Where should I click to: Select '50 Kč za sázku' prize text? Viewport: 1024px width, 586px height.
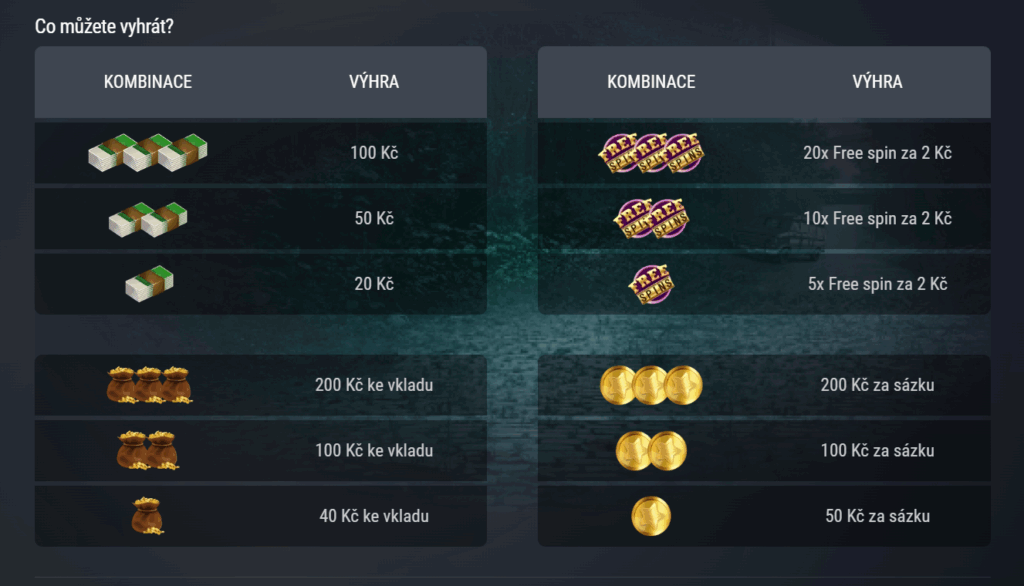pyautogui.click(x=877, y=516)
